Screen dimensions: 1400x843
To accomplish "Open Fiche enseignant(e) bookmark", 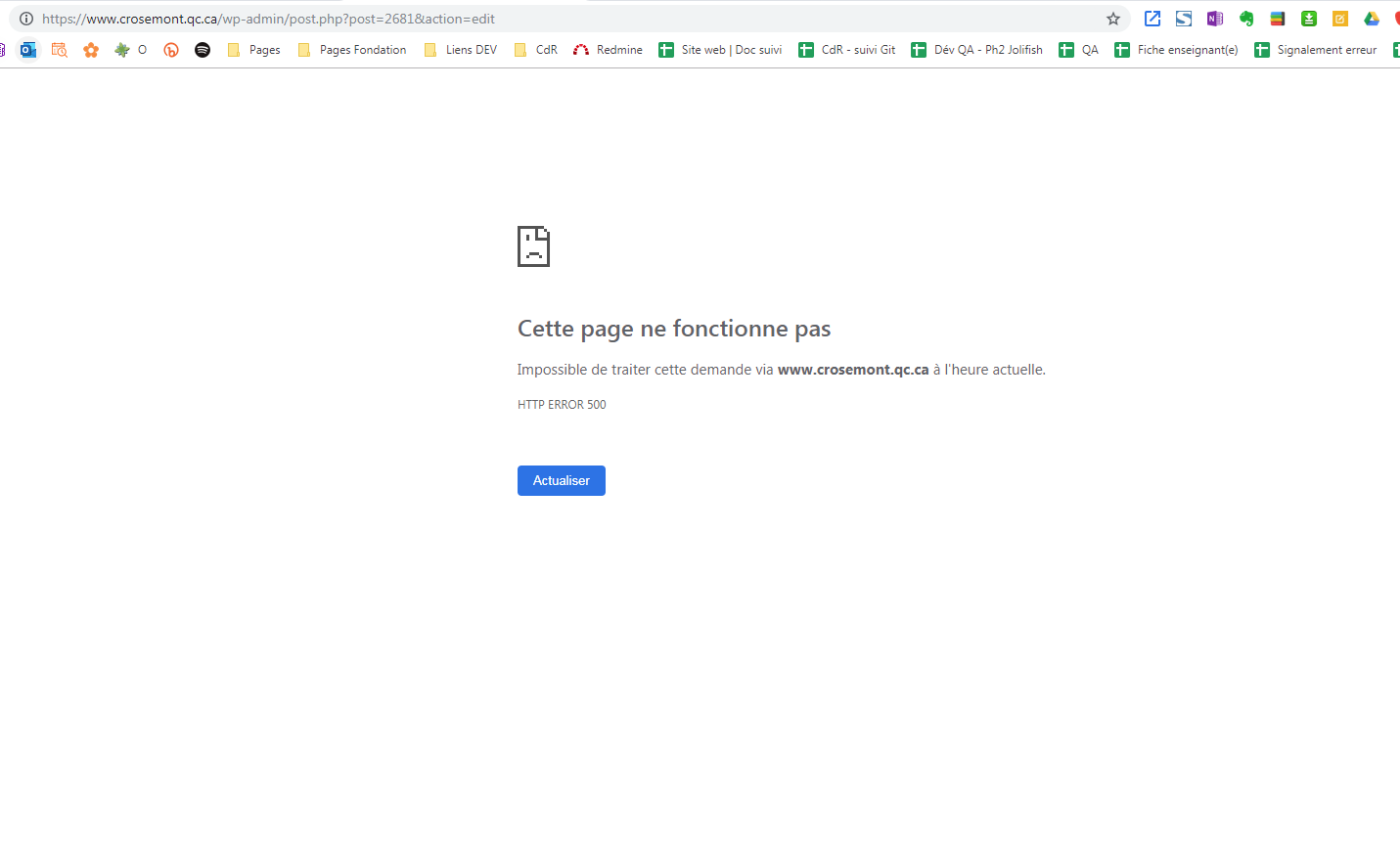I will pyautogui.click(x=1177, y=50).
